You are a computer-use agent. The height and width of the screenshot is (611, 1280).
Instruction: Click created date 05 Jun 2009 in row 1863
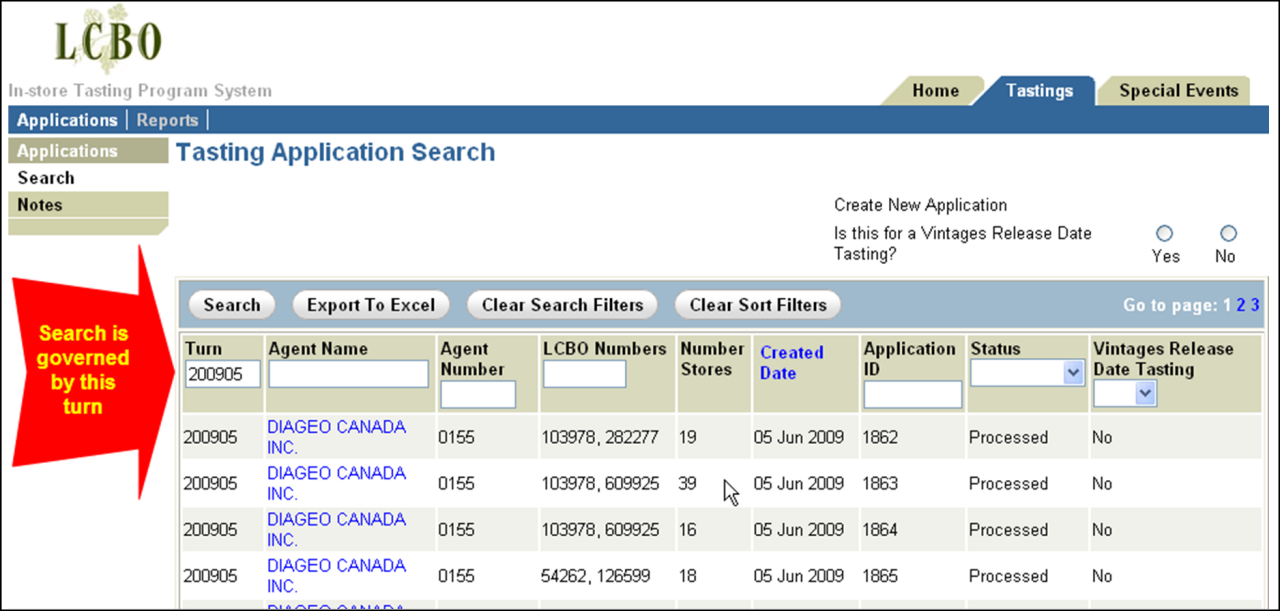[798, 484]
